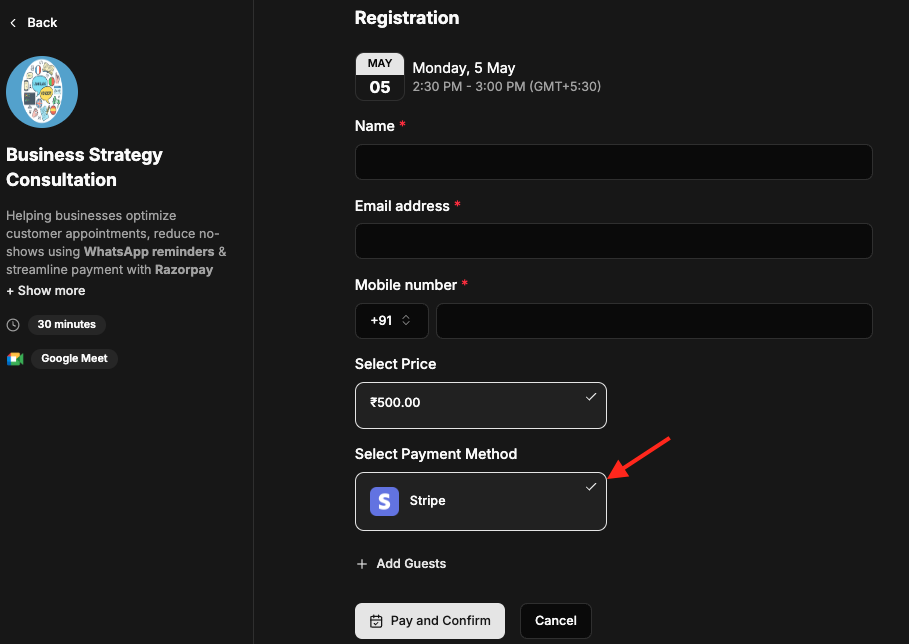
Task: Focus the Email address input field
Action: (613, 241)
